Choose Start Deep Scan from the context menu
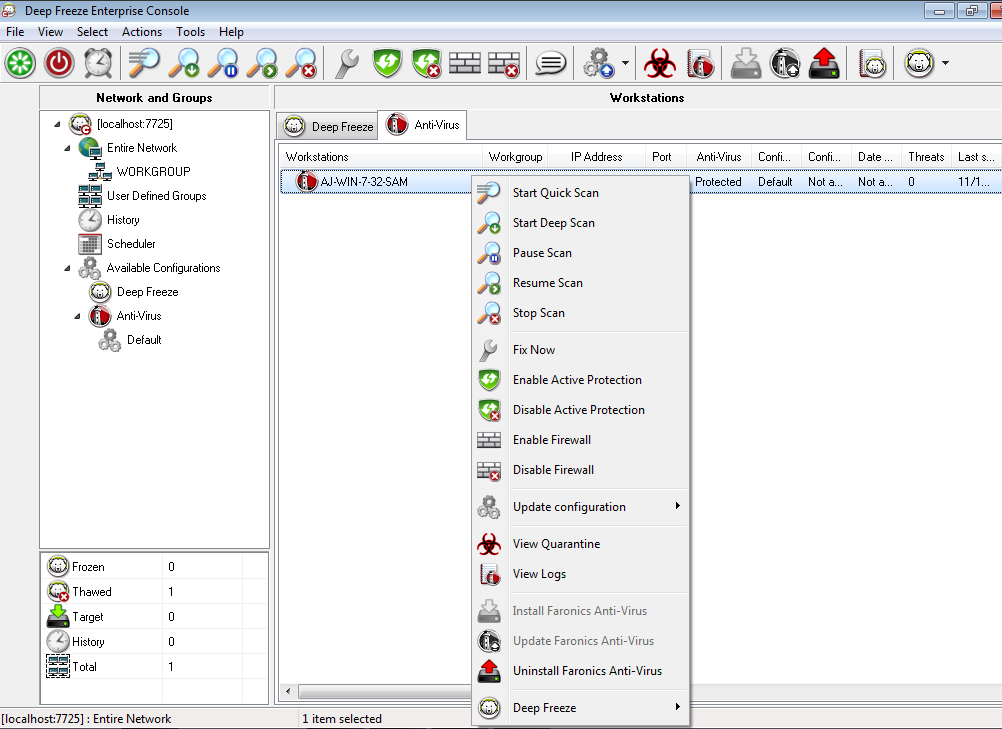The width and height of the screenshot is (1002, 729). click(x=581, y=223)
